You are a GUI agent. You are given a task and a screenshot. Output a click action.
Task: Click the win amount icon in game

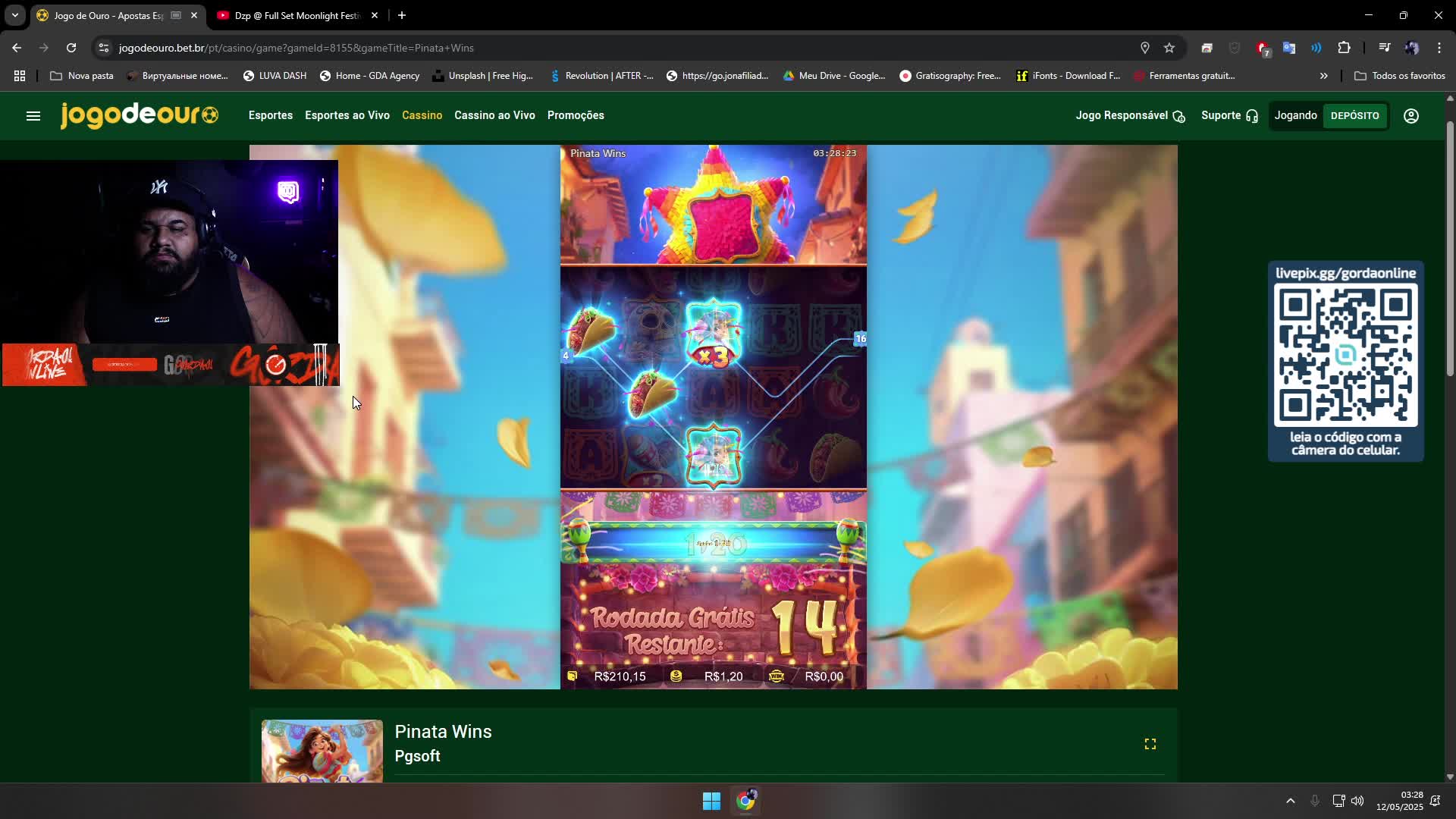tap(777, 676)
